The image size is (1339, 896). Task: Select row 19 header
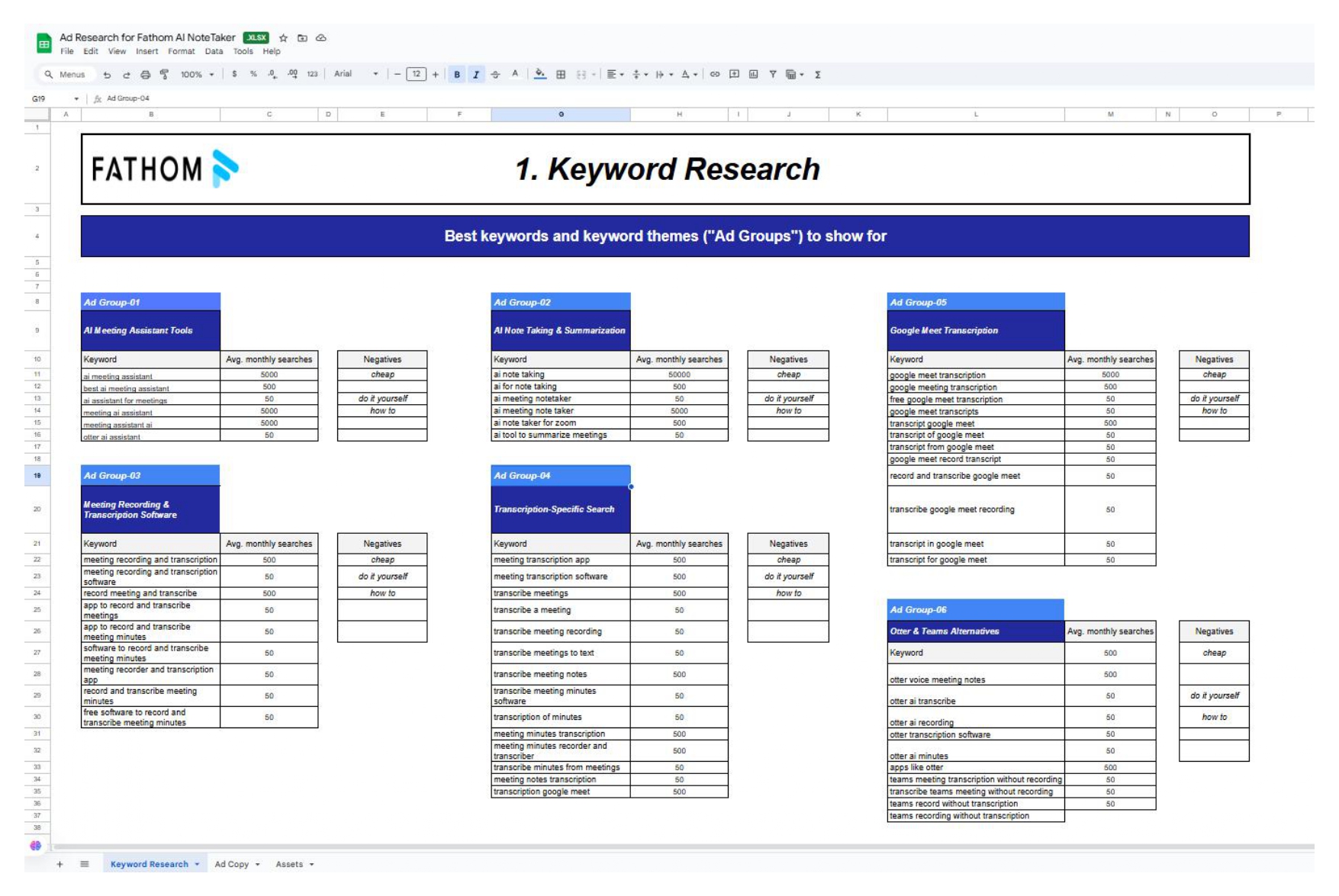coord(37,475)
